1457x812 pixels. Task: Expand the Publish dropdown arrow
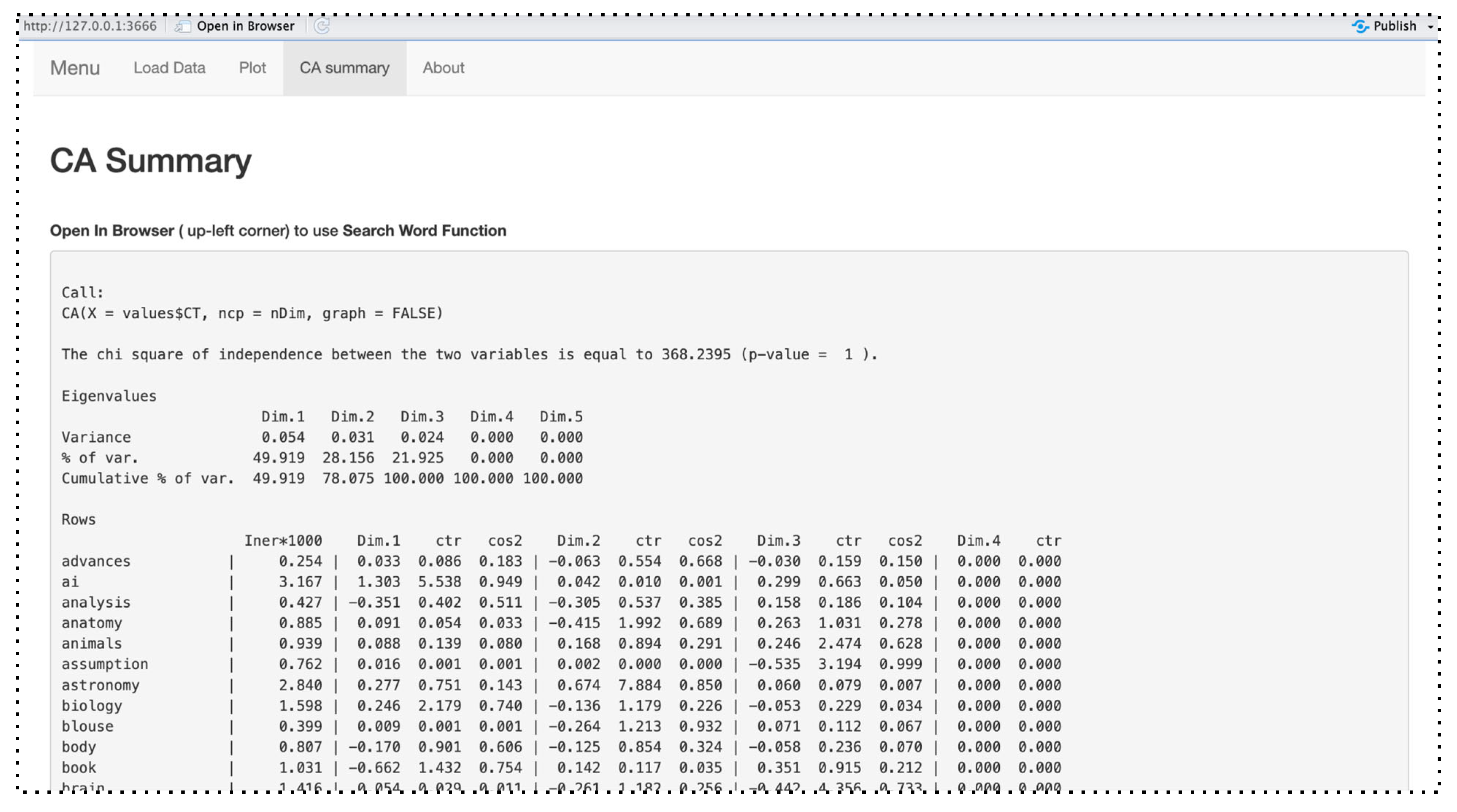(x=1430, y=27)
